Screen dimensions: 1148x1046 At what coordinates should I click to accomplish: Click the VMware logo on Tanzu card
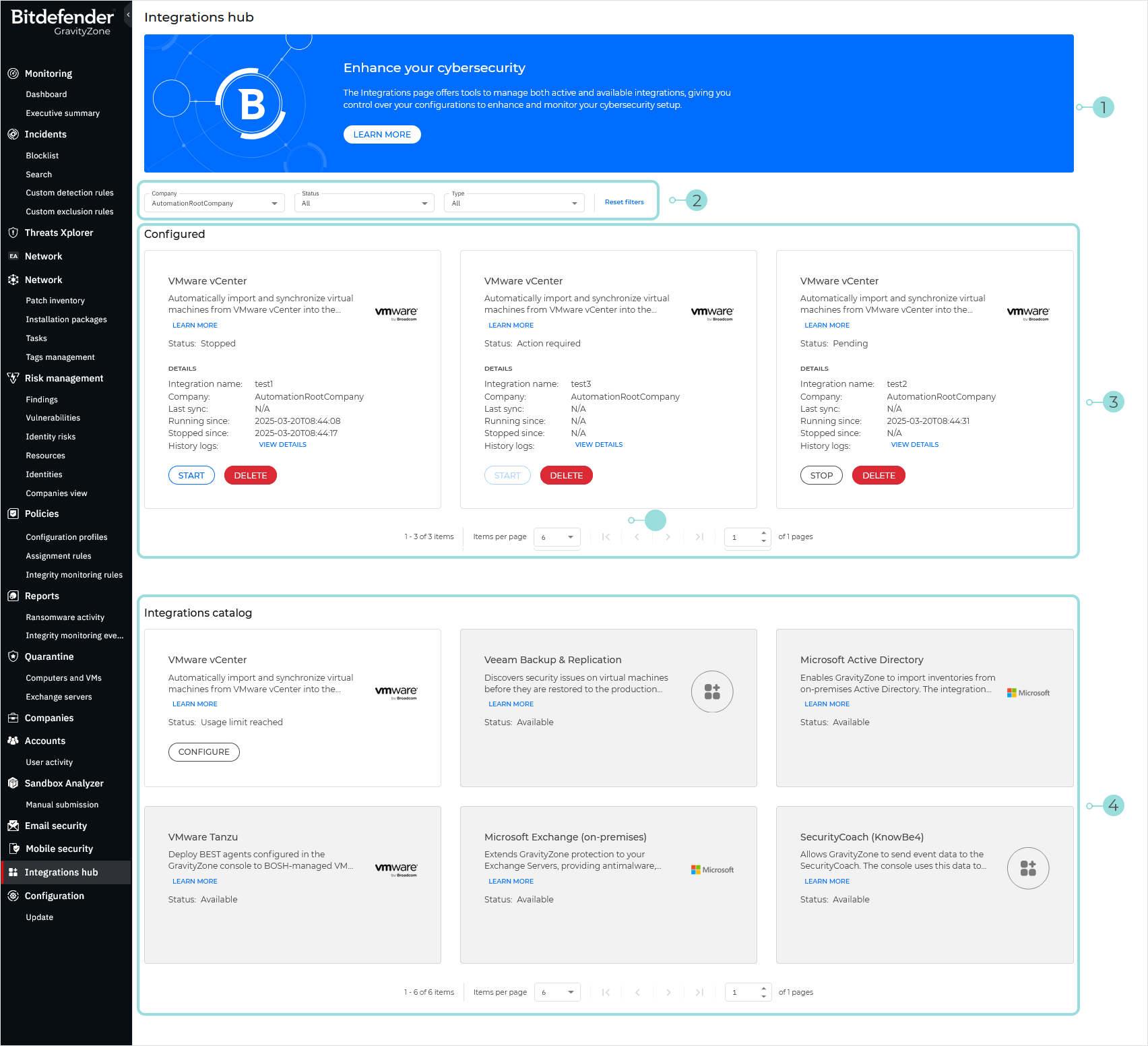pyautogui.click(x=396, y=869)
